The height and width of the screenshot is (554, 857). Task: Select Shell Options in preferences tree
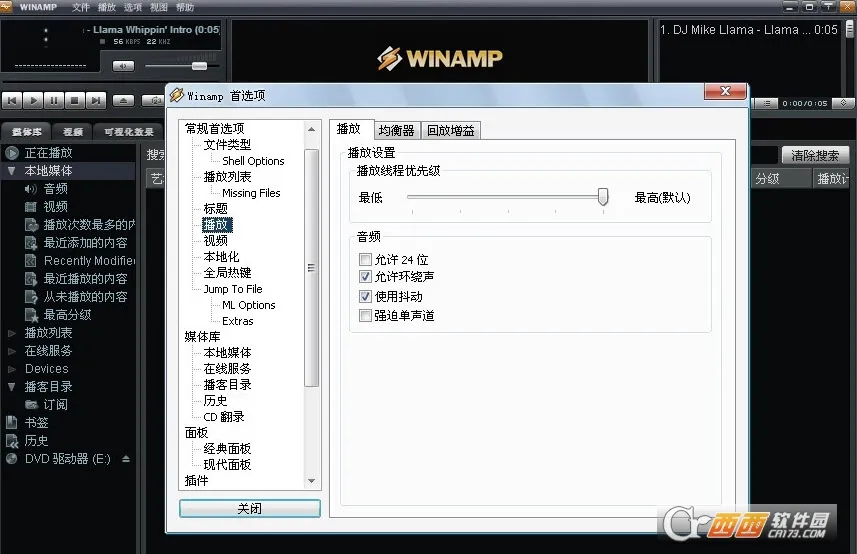tap(253, 161)
